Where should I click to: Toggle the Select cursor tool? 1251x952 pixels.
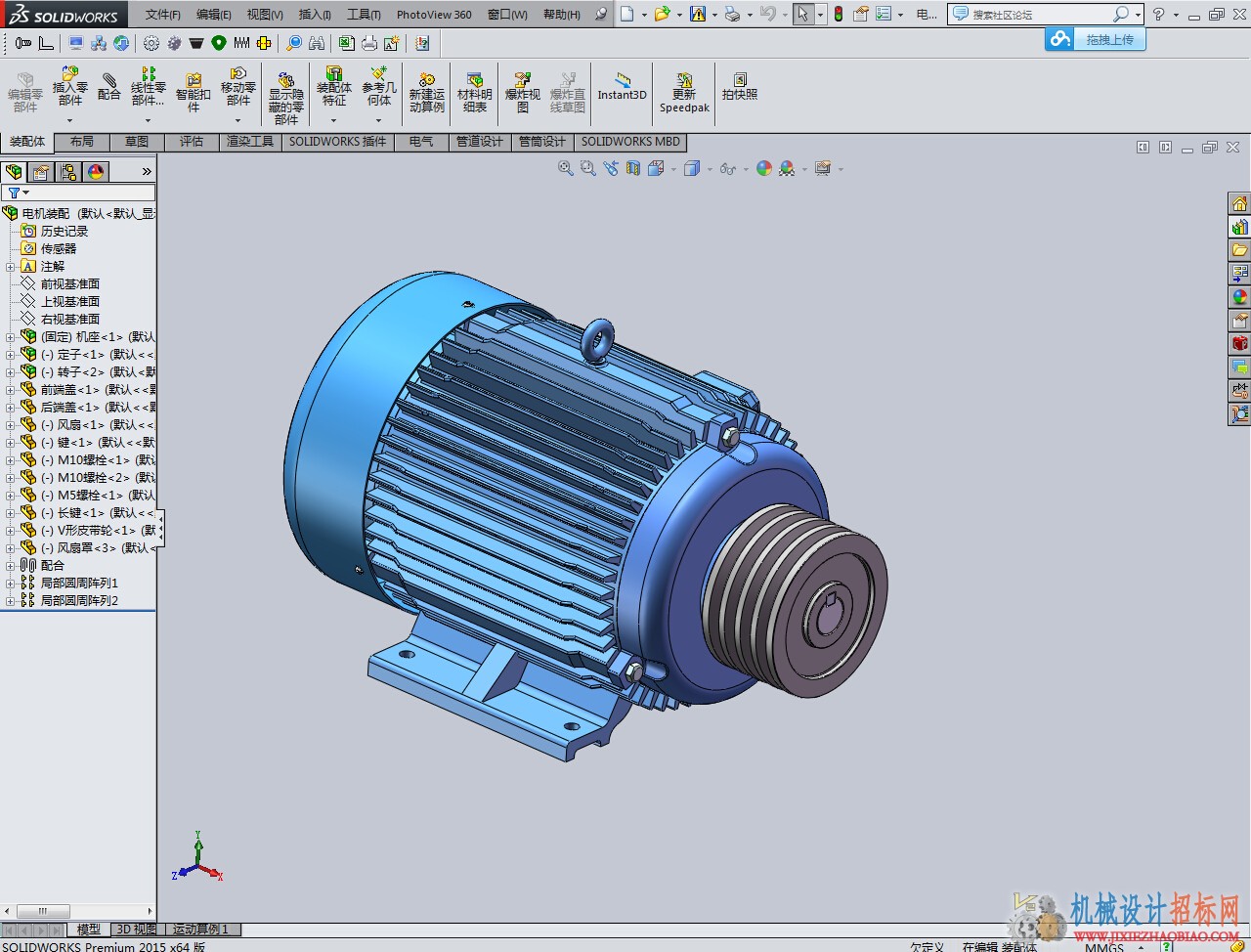802,14
